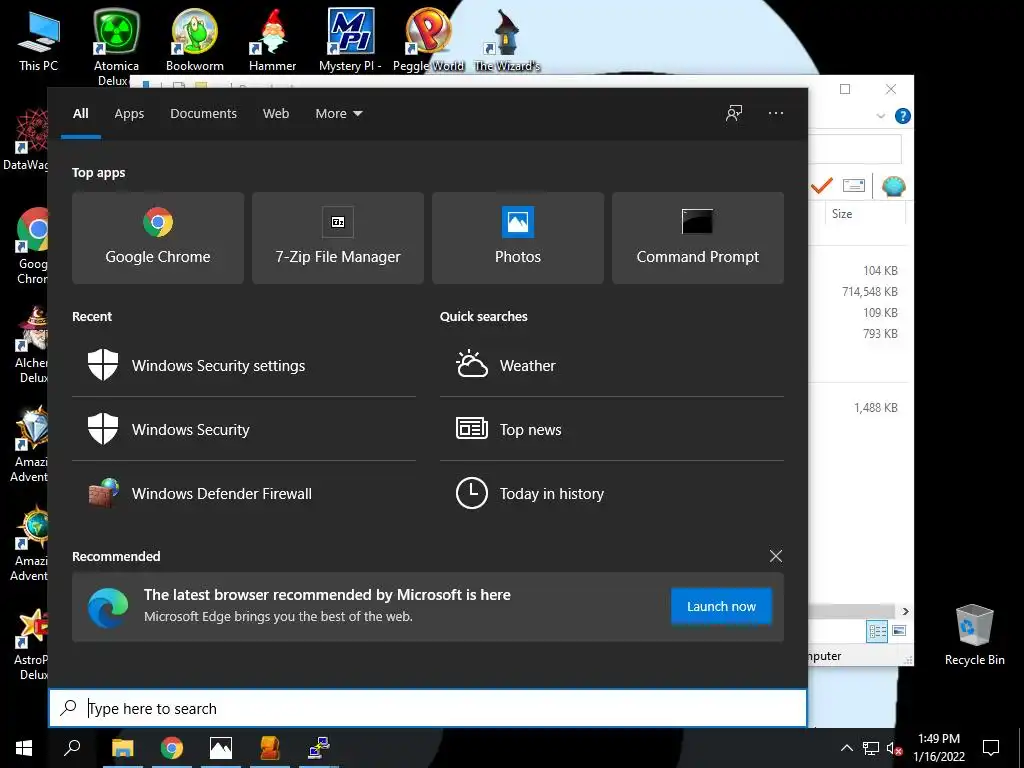Image resolution: width=1024 pixels, height=768 pixels.
Task: Dismiss the Recommended section
Action: pos(776,556)
